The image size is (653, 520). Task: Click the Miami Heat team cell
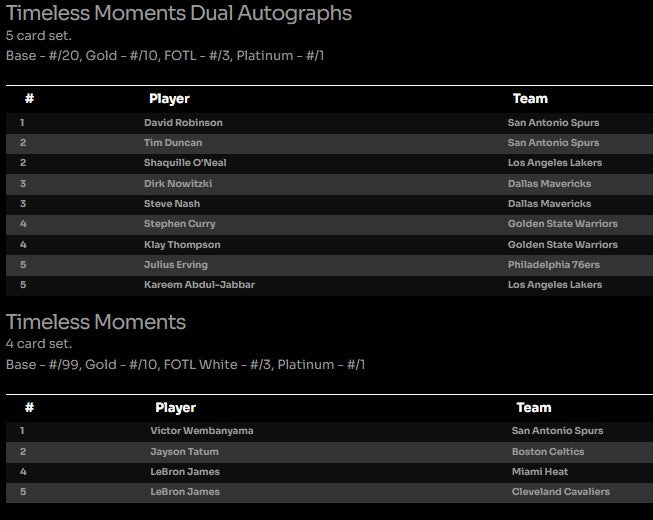[540, 472]
